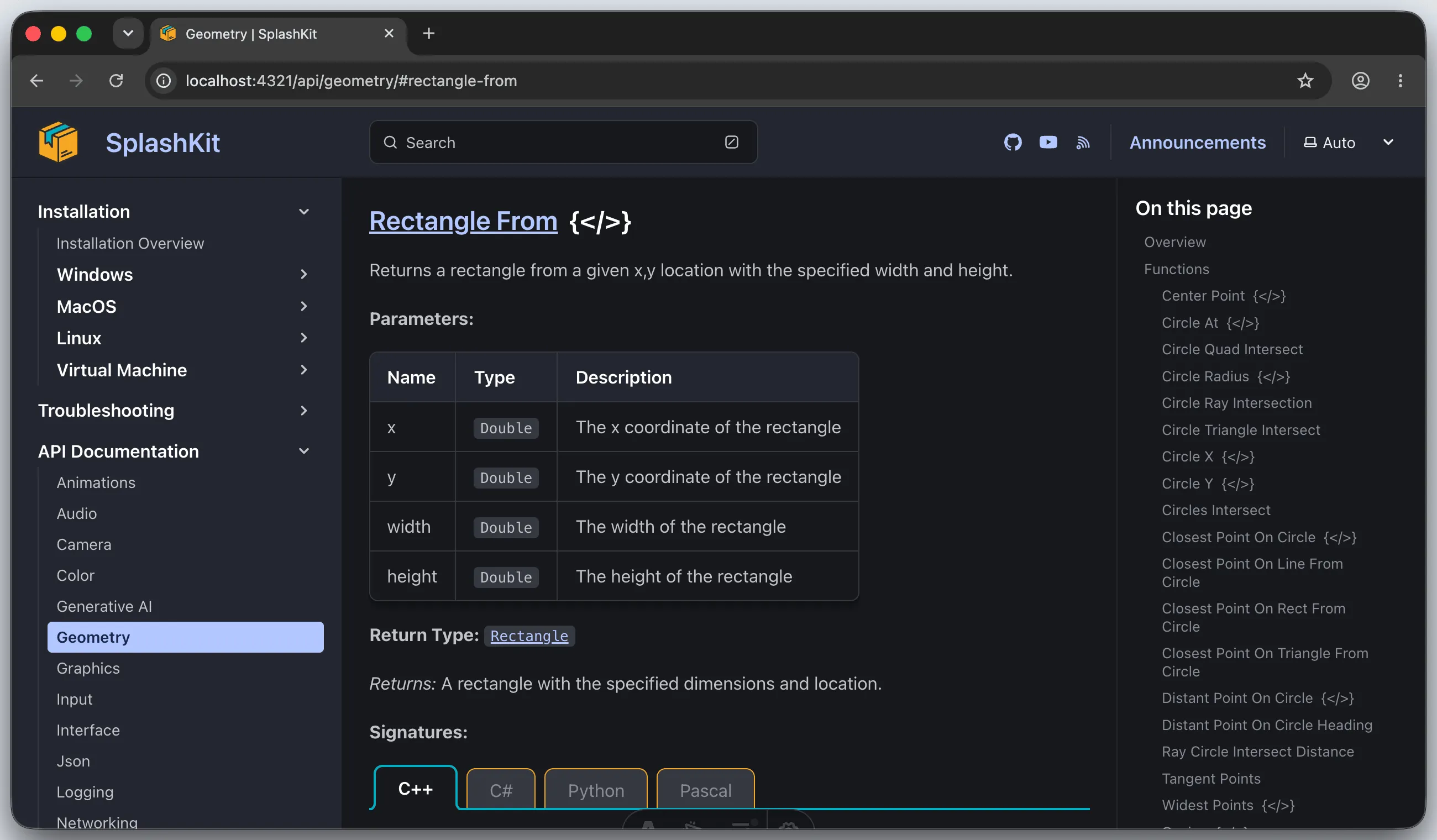Jump to Overview in On this page
The image size is (1437, 840).
point(1174,243)
